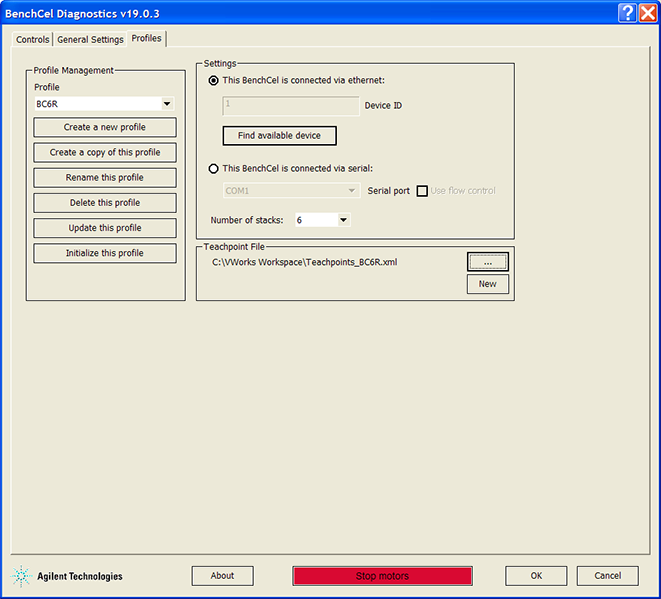Click Create a new profile button
Screen dimensions: 661x599
coord(105,128)
